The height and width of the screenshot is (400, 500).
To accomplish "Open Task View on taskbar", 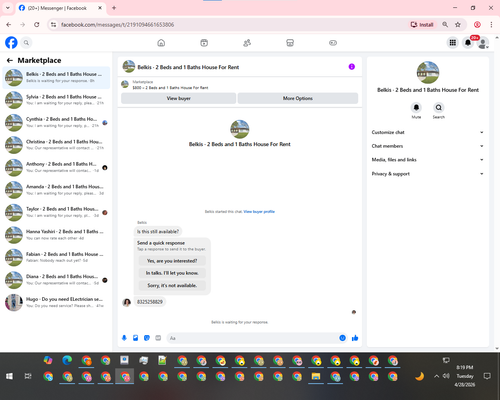I will [28, 376].
